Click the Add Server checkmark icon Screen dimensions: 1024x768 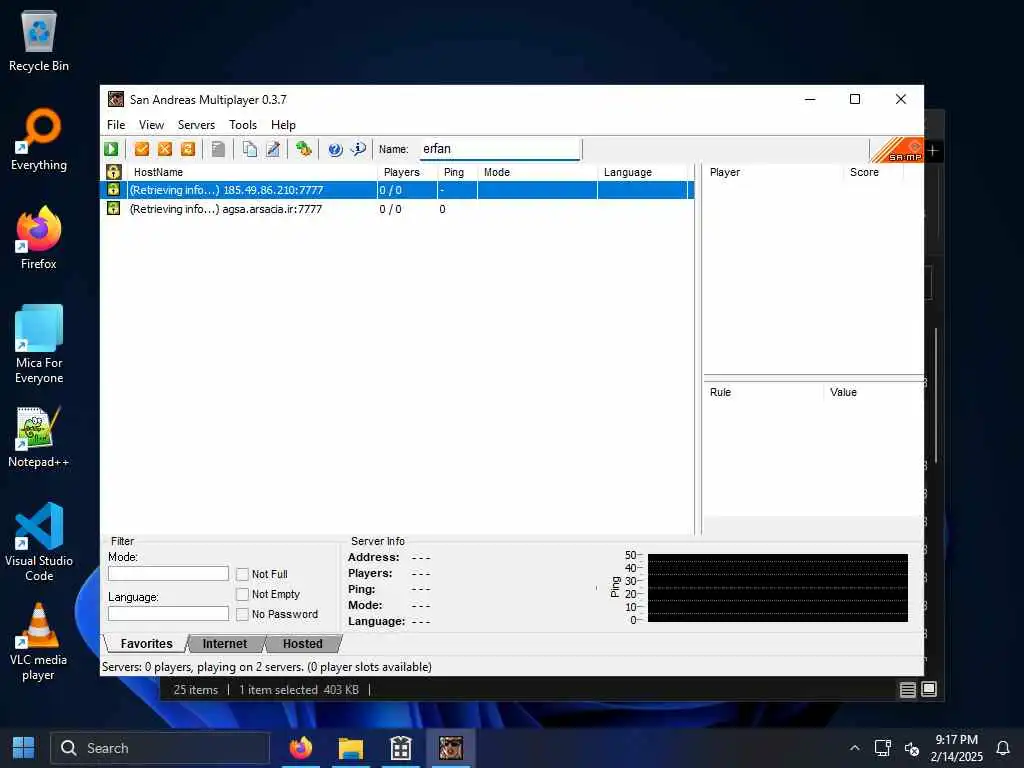coord(142,149)
